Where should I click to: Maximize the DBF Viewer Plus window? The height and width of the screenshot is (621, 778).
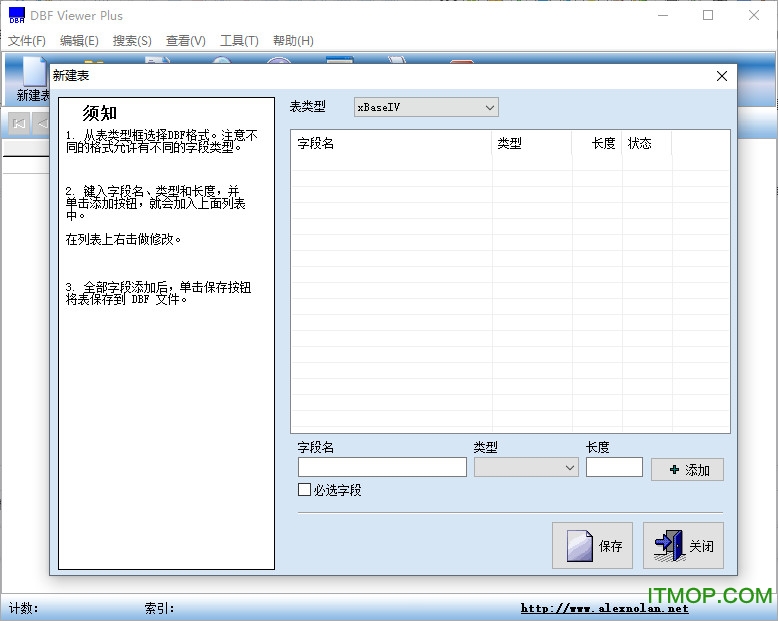pos(708,15)
